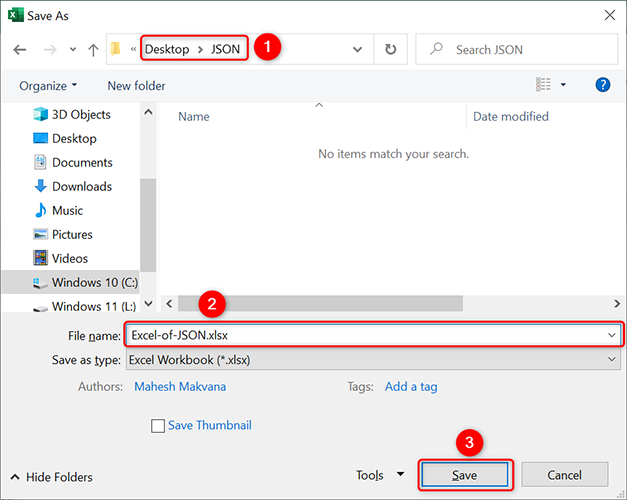The width and height of the screenshot is (627, 500).
Task: Select the Music folder icon
Action: pyautogui.click(x=41, y=210)
